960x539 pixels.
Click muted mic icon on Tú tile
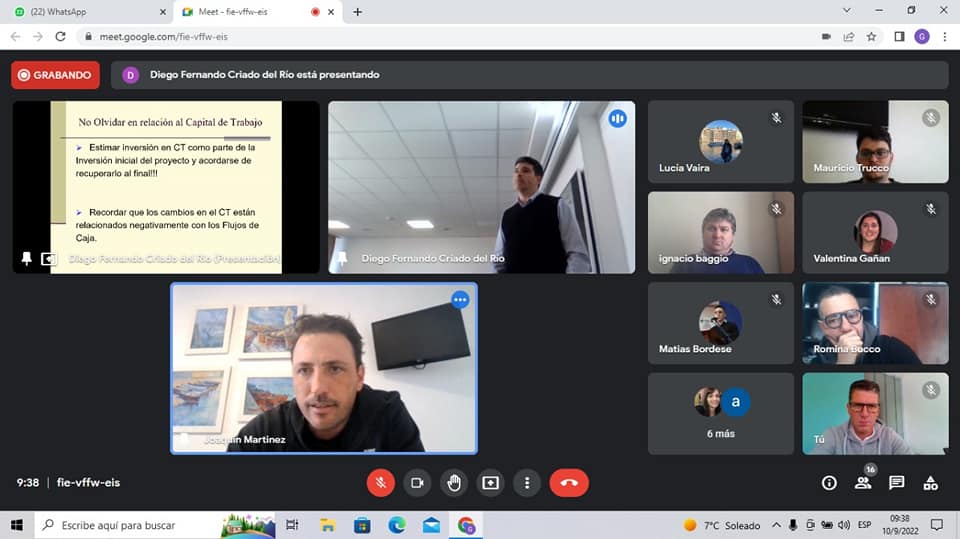point(931,390)
